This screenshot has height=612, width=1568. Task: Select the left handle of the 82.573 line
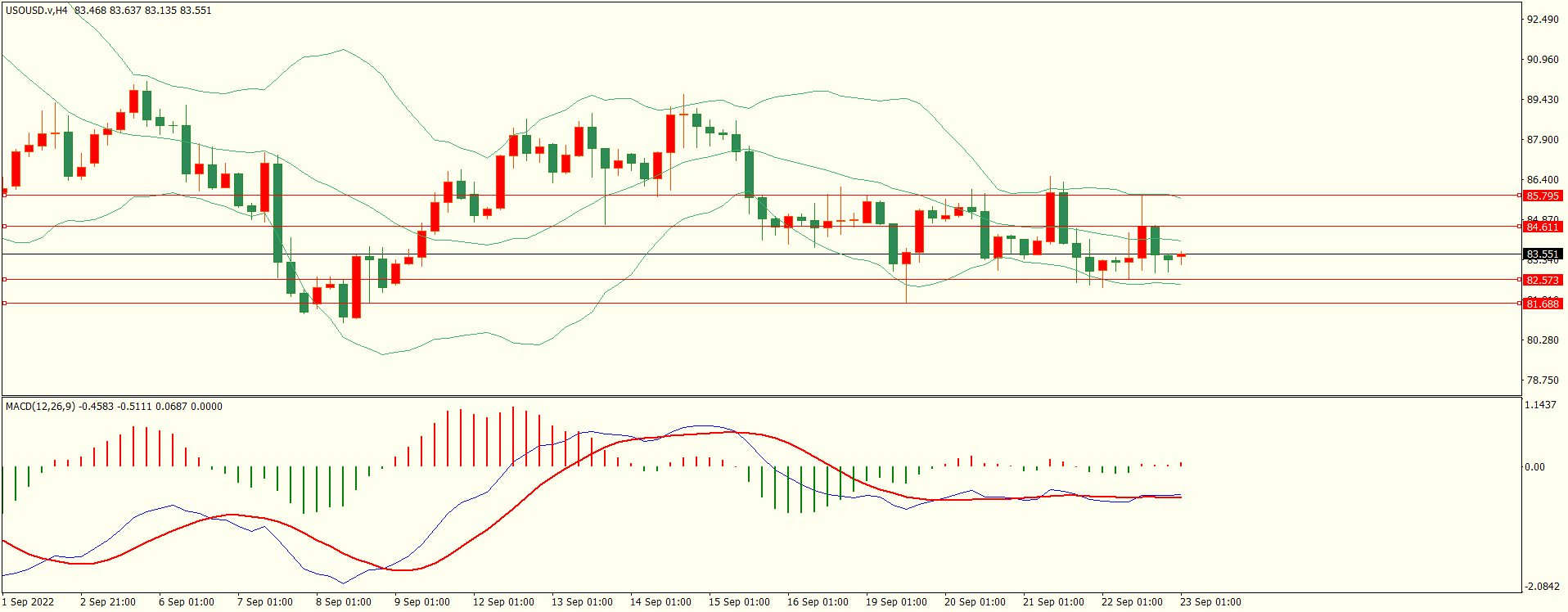(x=5, y=279)
